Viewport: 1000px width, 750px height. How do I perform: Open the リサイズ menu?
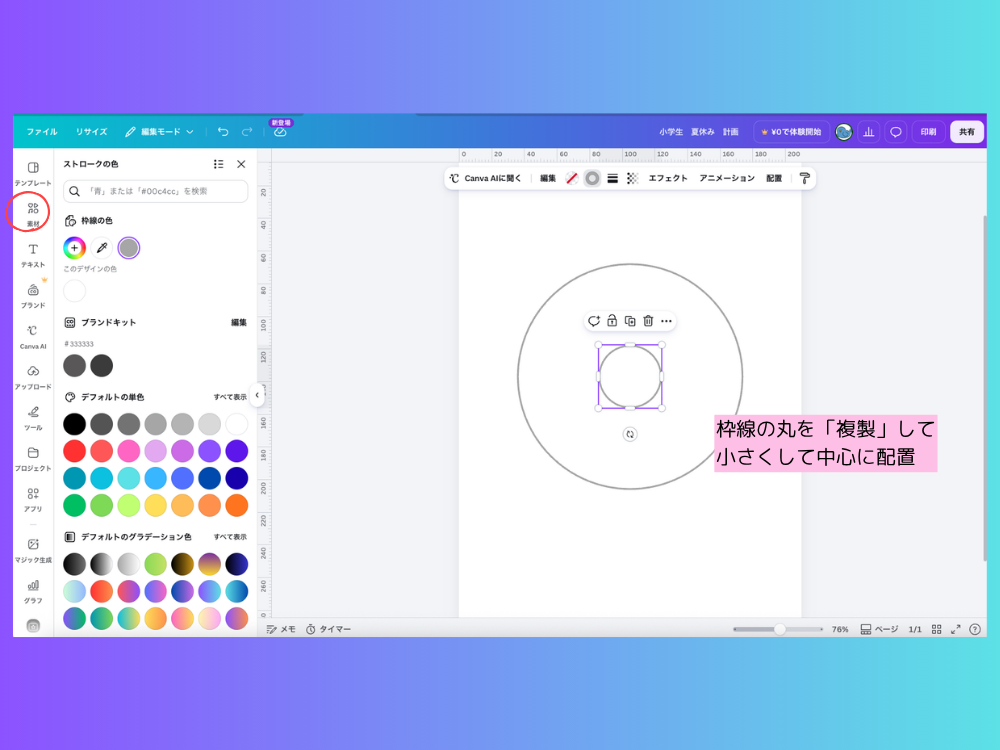pos(91,132)
